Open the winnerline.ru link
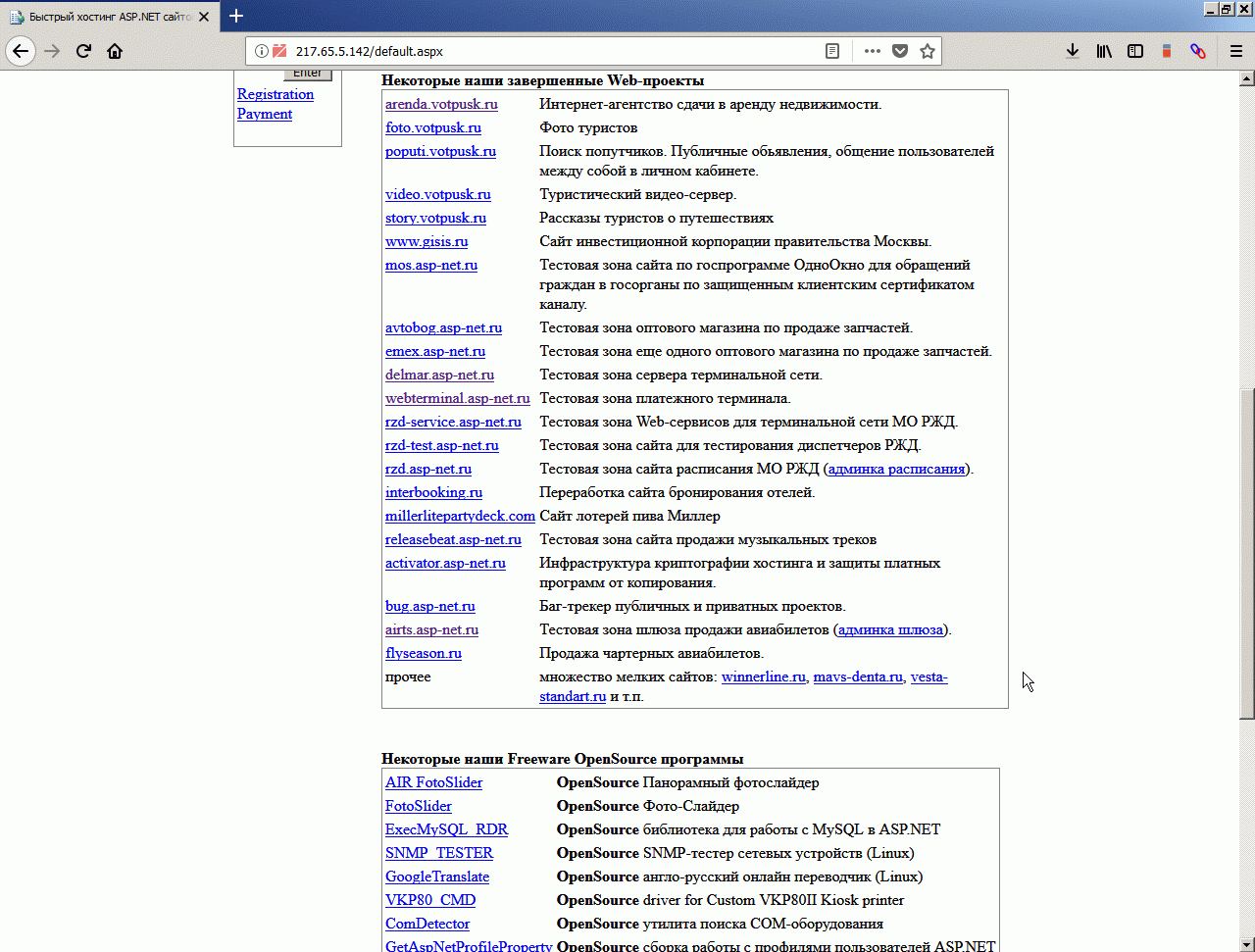Image resolution: width=1255 pixels, height=952 pixels. click(x=764, y=676)
